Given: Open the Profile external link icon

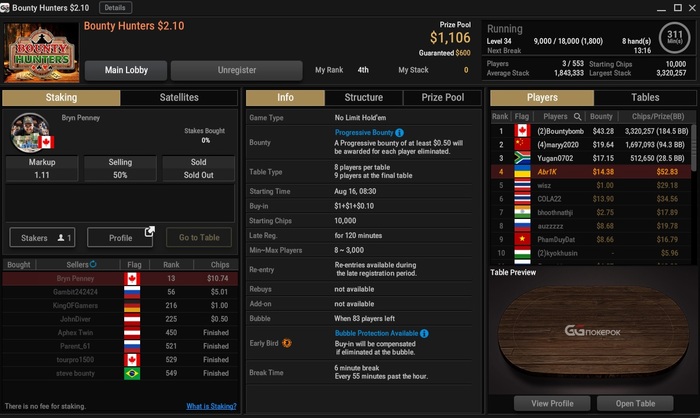Looking at the screenshot, I should pyautogui.click(x=150, y=231).
